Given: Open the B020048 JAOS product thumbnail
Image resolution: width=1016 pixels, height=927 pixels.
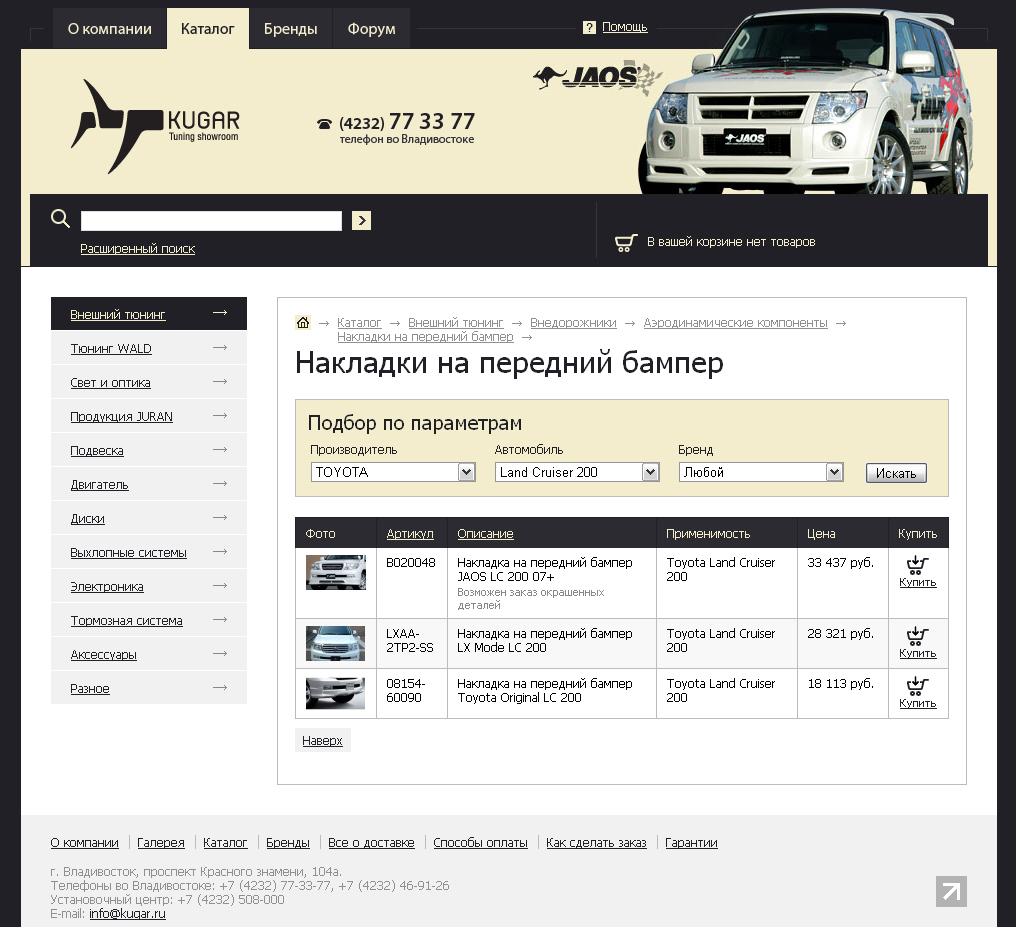Looking at the screenshot, I should point(336,572).
